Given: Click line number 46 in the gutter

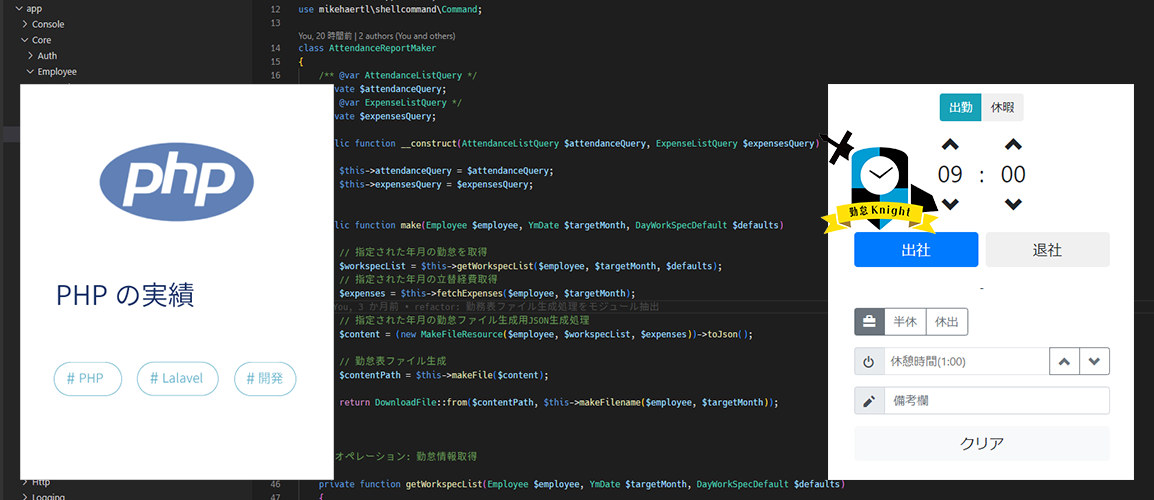Looking at the screenshot, I should pos(275,485).
